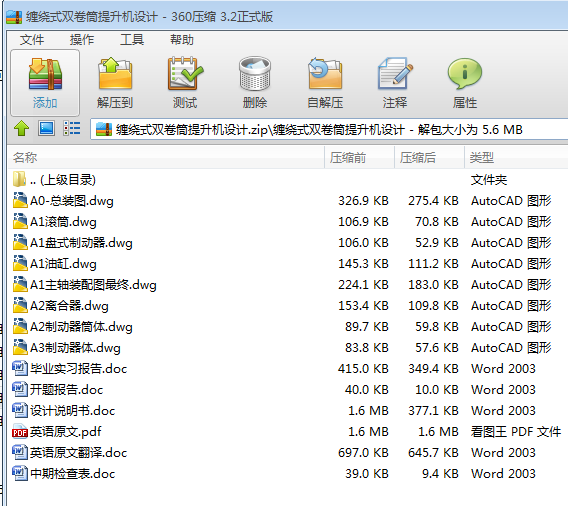
Task: Click the Add (添加) archive icon
Action: [x=45, y=74]
